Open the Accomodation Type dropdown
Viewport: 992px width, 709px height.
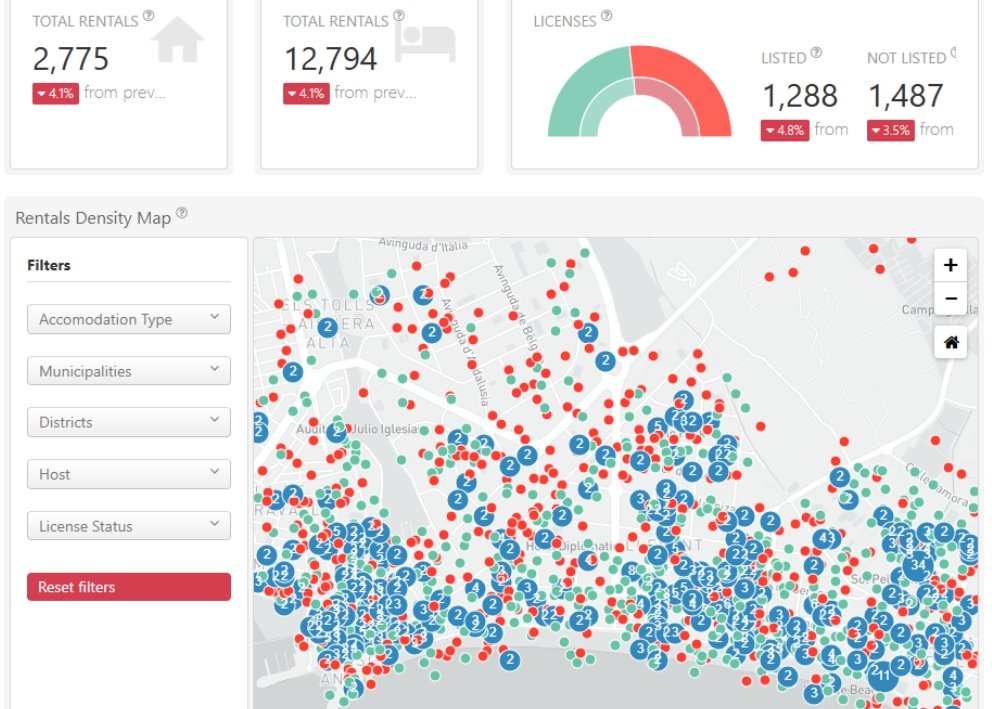(129, 320)
